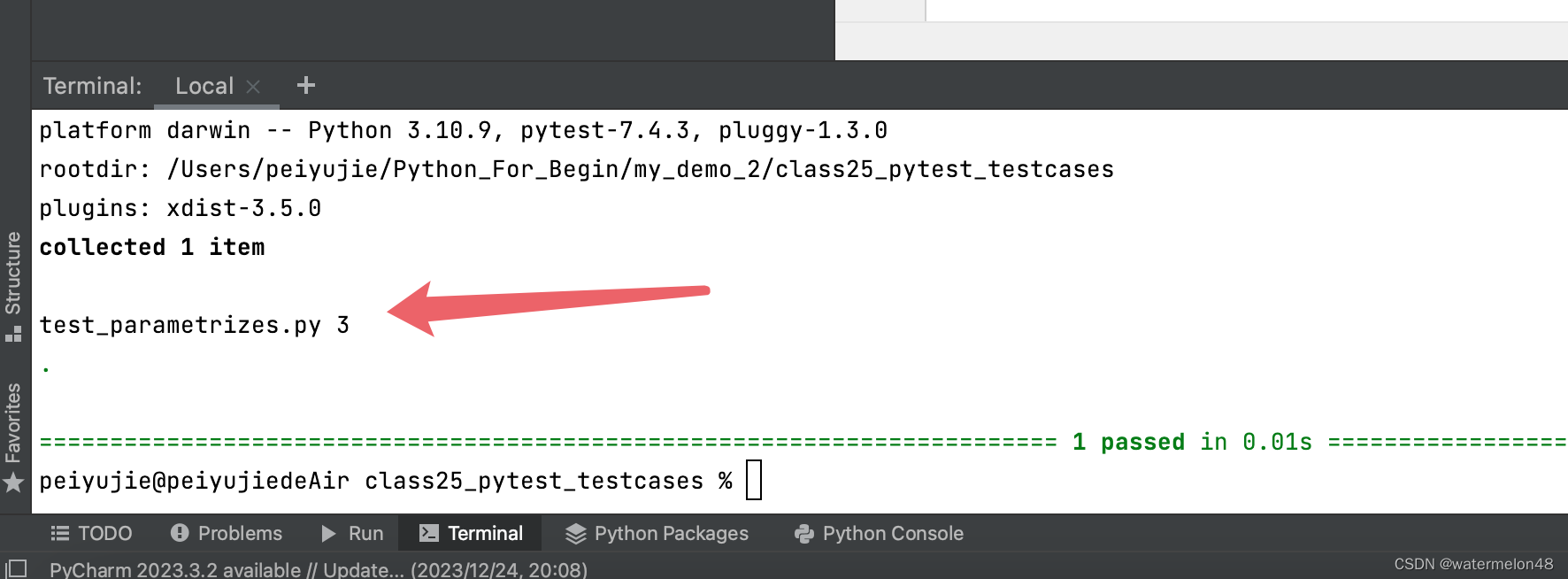This screenshot has width=1568, height=579.
Task: Click the Problems warning icon
Action: (x=180, y=533)
